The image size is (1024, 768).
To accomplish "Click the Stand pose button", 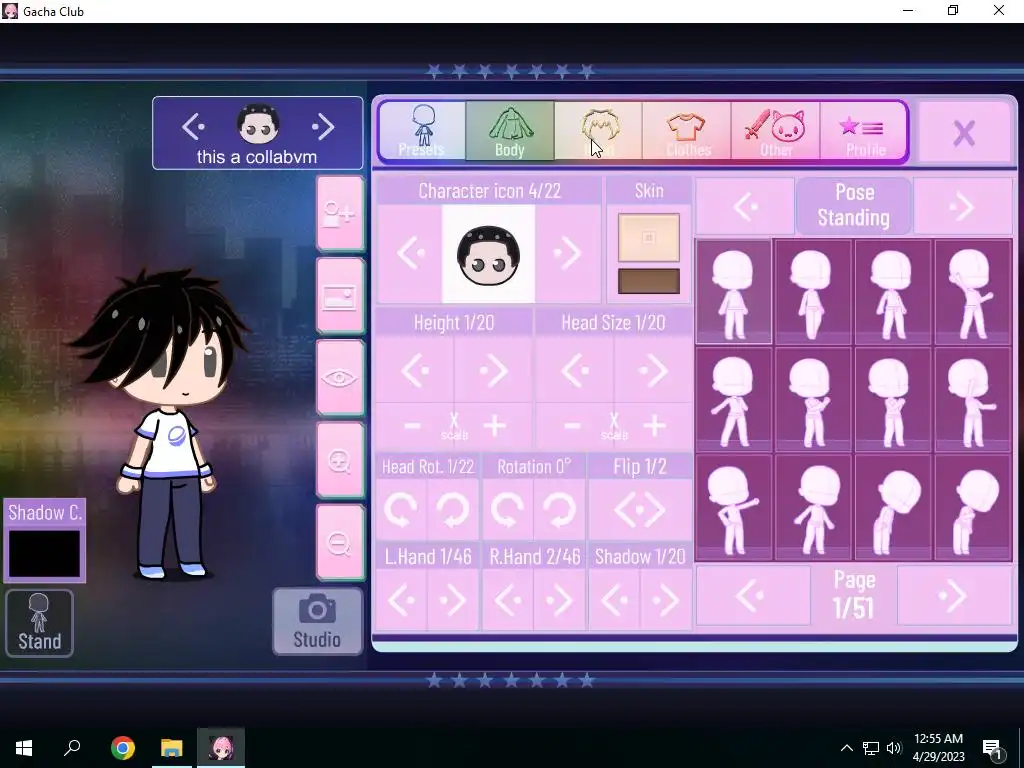I will (39, 623).
